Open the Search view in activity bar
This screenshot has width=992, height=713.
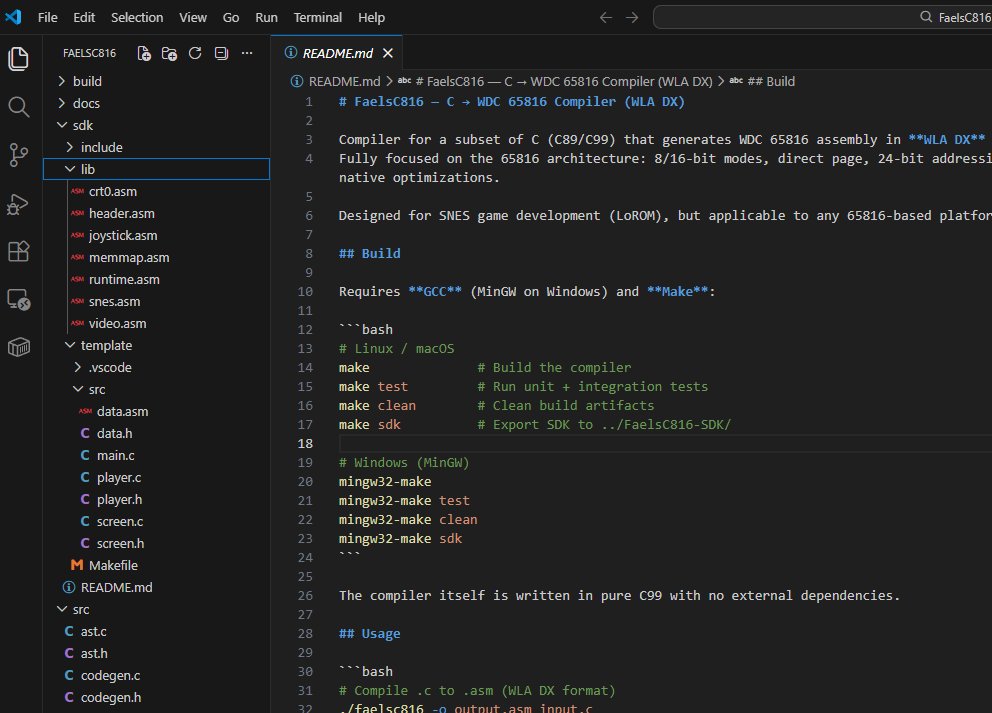tap(18, 107)
